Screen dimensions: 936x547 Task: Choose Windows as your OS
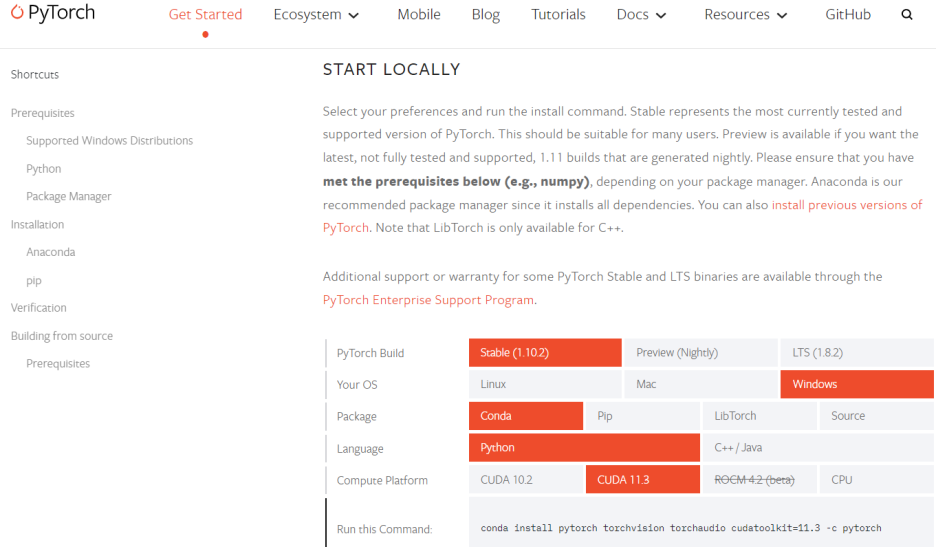click(x=857, y=384)
